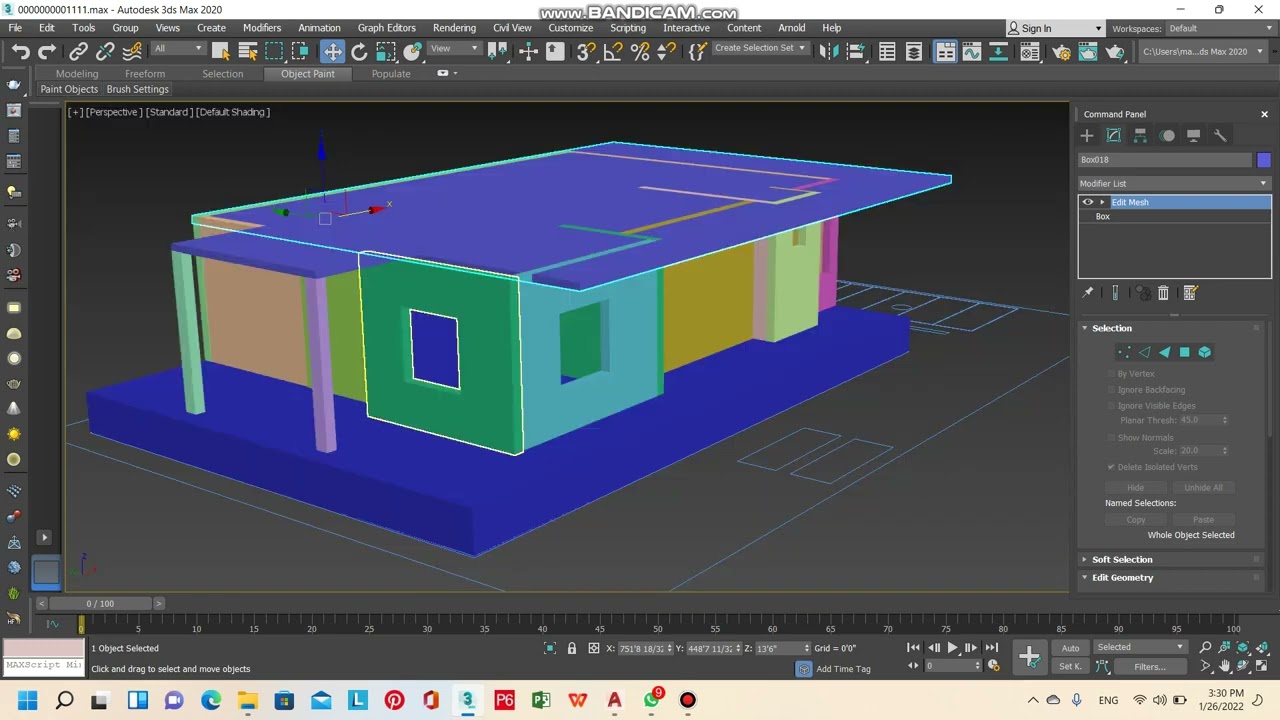Select Element sub-object level icon
1280x720 pixels.
point(1205,352)
